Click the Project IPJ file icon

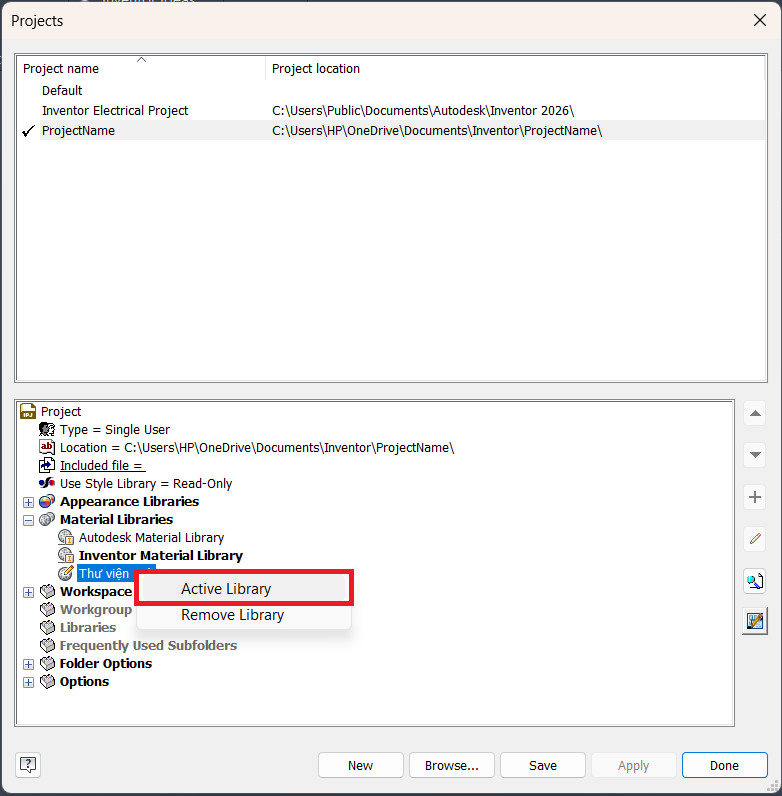pyautogui.click(x=28, y=411)
